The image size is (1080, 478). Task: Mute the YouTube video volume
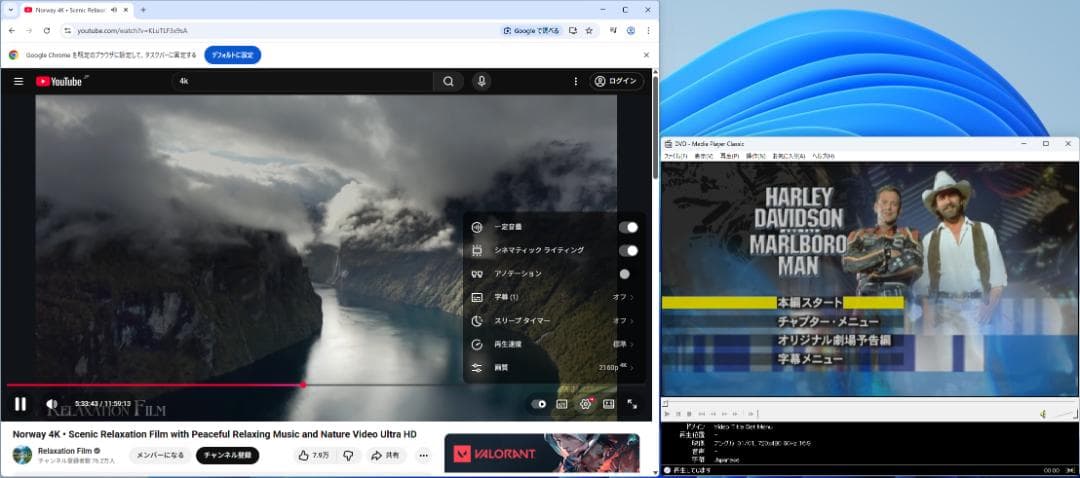pyautogui.click(x=52, y=404)
